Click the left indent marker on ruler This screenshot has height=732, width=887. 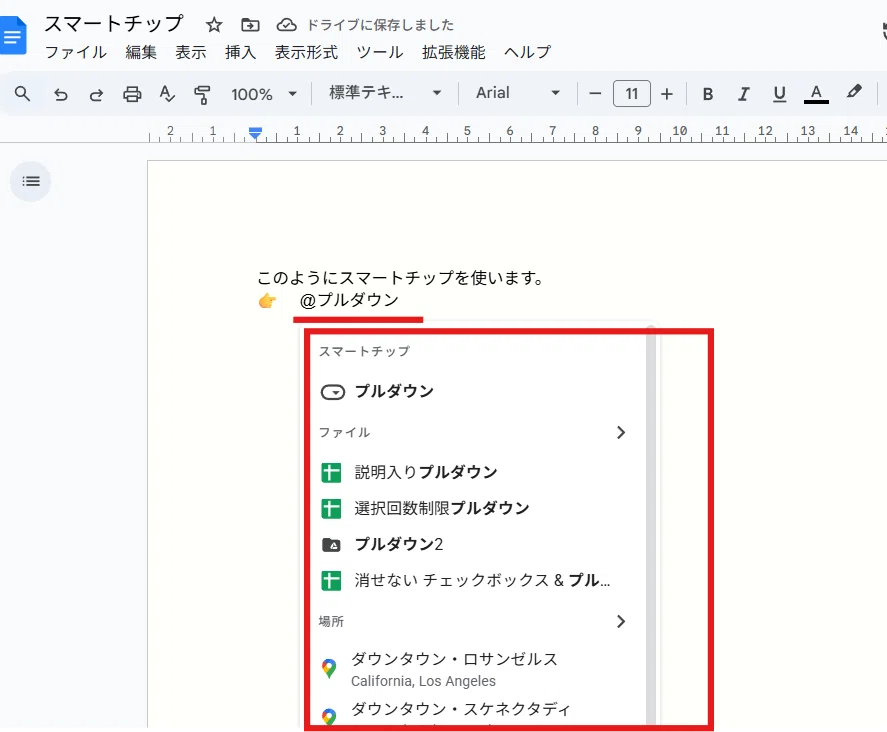click(255, 134)
